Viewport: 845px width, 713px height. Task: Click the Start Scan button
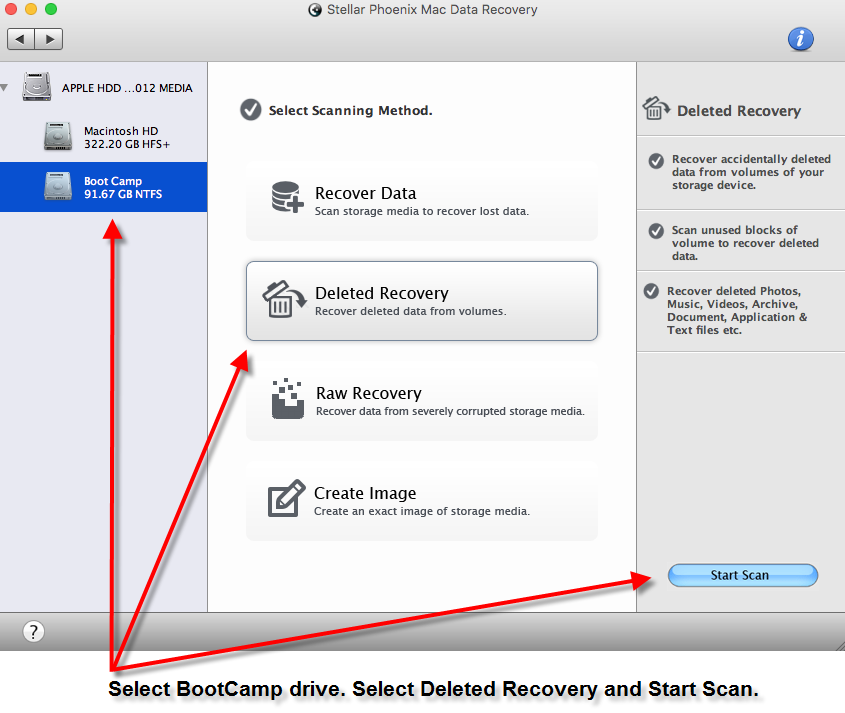point(743,575)
